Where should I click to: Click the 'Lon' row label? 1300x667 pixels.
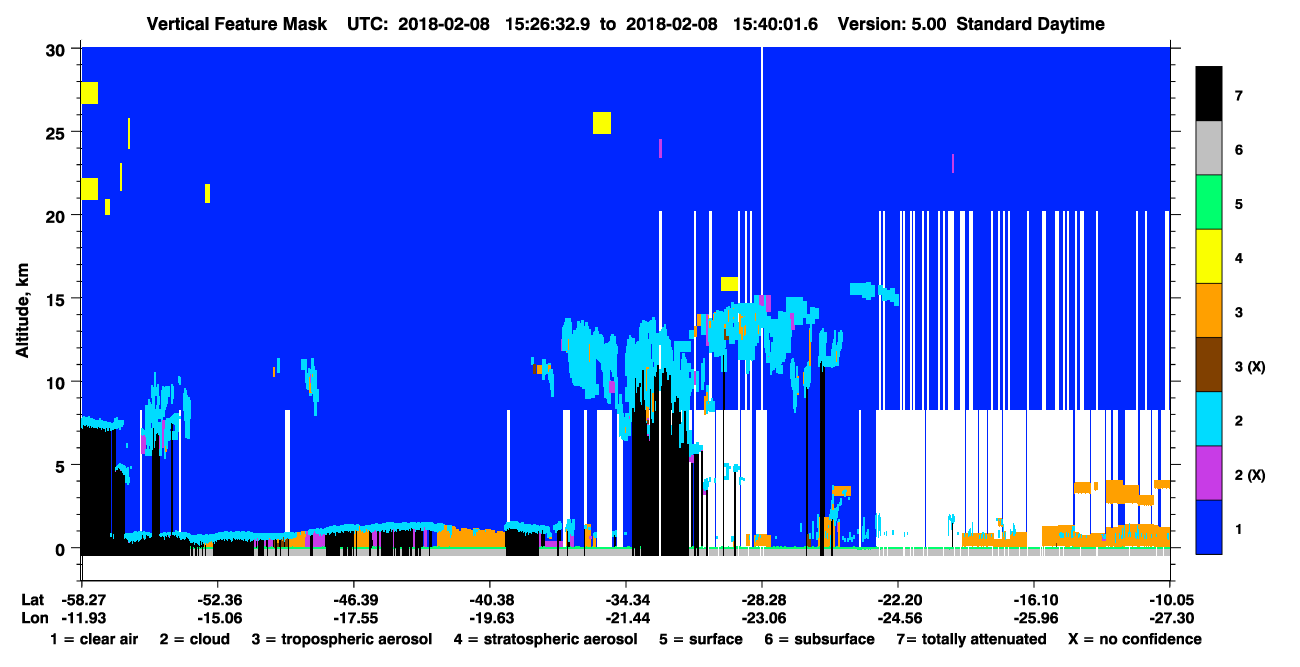(x=33, y=618)
